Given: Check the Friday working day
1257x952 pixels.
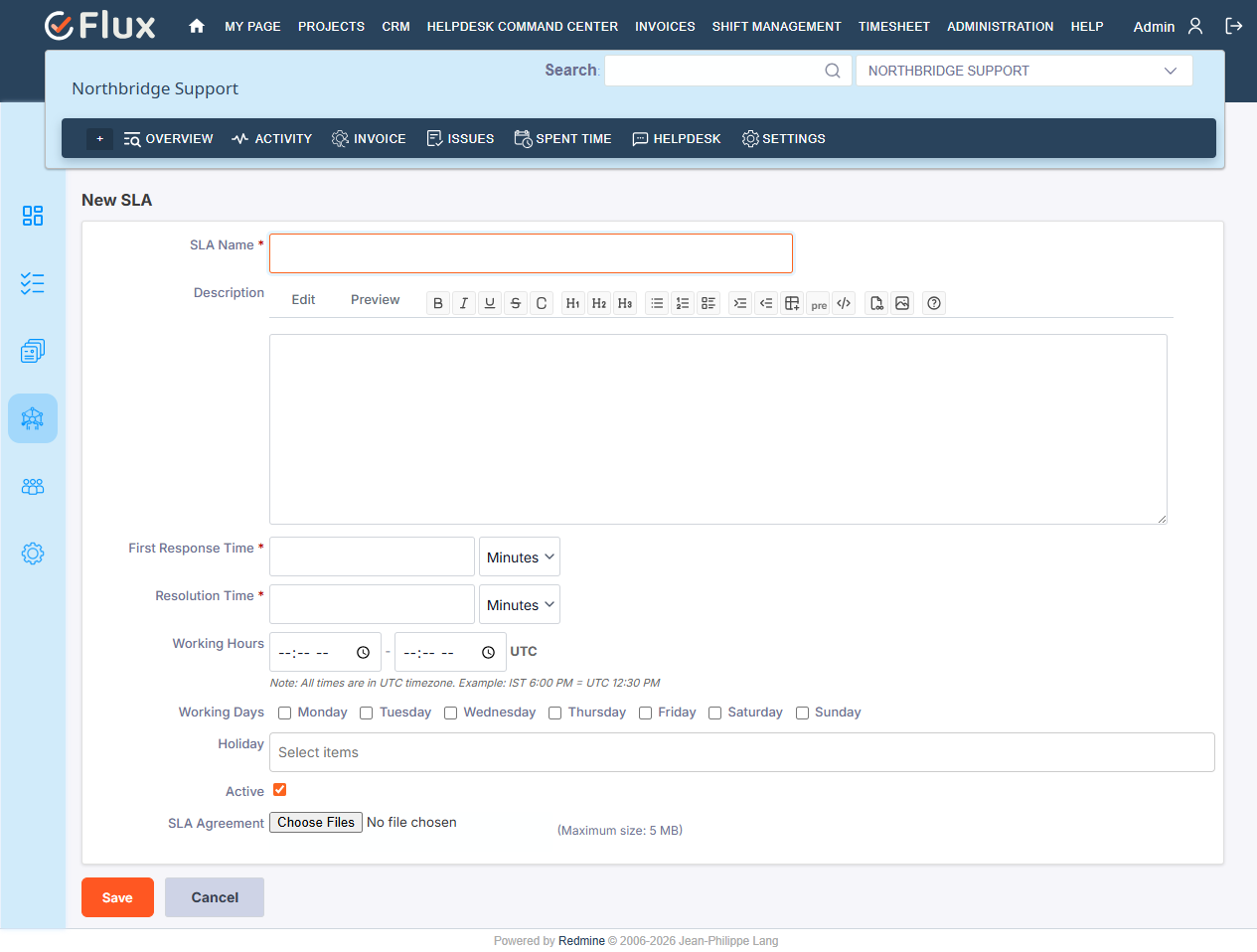Looking at the screenshot, I should [x=646, y=713].
